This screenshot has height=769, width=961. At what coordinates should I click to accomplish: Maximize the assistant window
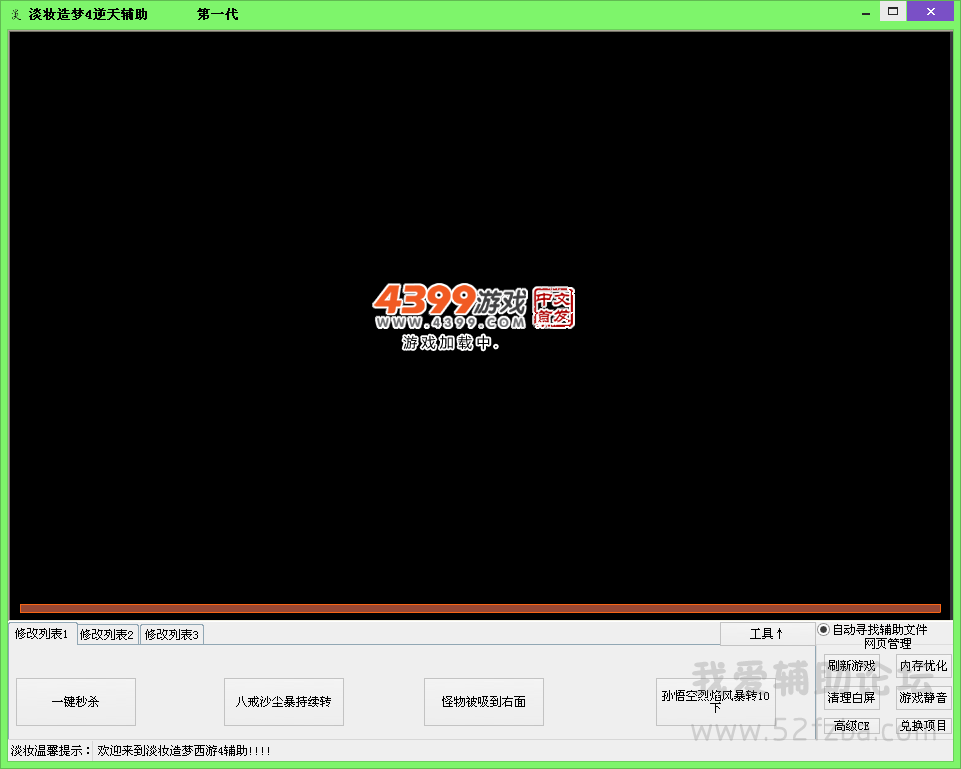pyautogui.click(x=893, y=11)
